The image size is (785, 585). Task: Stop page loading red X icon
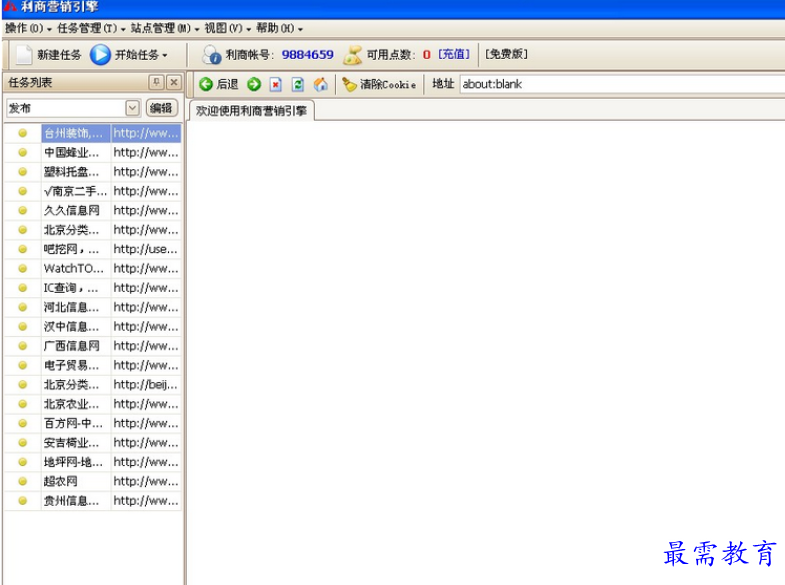click(x=275, y=84)
